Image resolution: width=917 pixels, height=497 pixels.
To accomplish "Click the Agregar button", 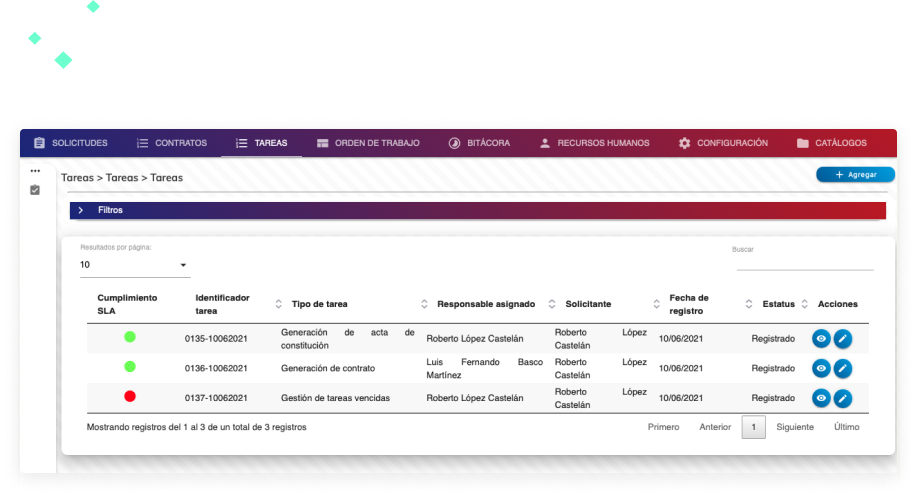I will click(855, 175).
